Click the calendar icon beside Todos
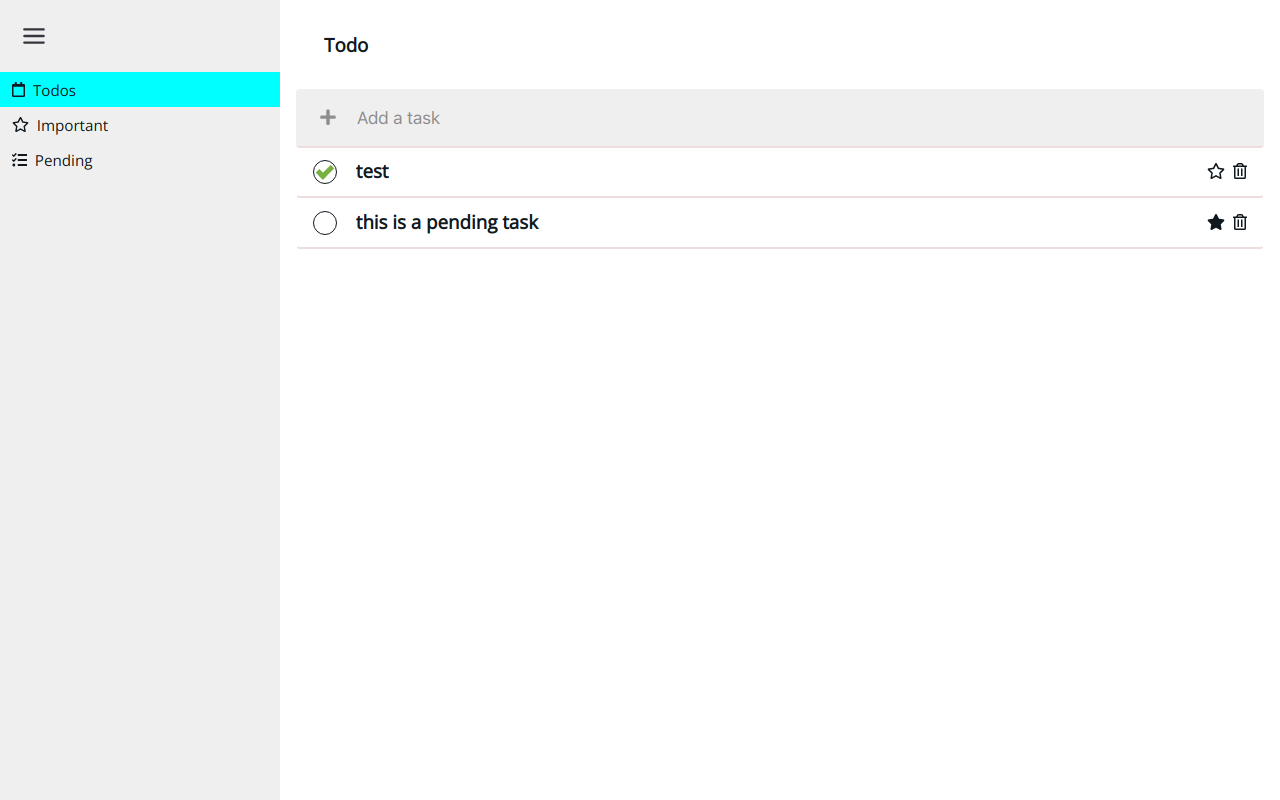Image resolution: width=1280 pixels, height=800 pixels. pos(17,89)
